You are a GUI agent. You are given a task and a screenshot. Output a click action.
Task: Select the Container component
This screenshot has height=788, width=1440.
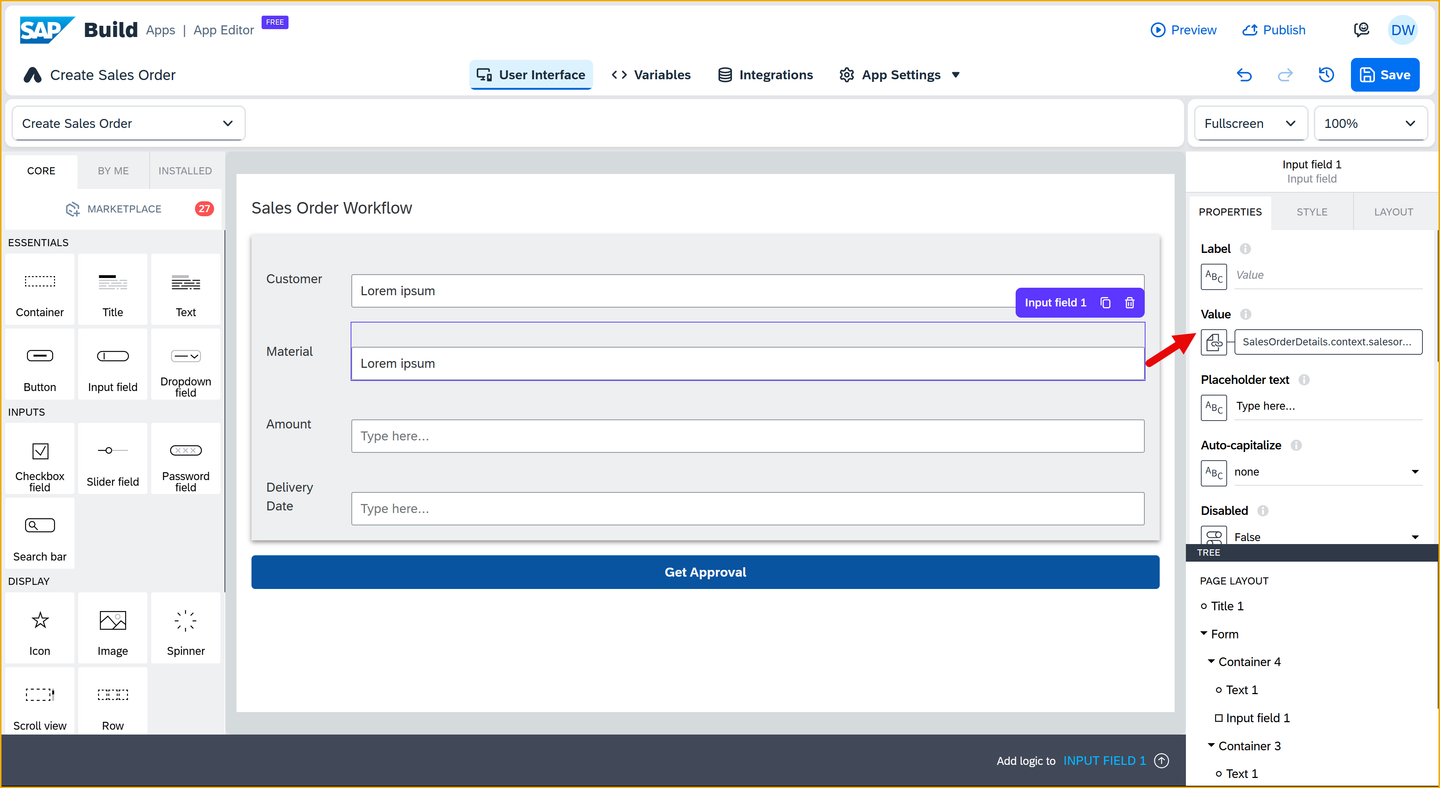click(x=40, y=289)
